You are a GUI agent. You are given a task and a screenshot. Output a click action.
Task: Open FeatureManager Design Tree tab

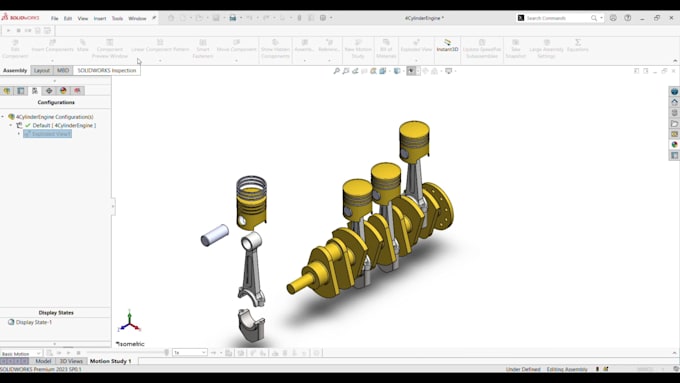7,91
